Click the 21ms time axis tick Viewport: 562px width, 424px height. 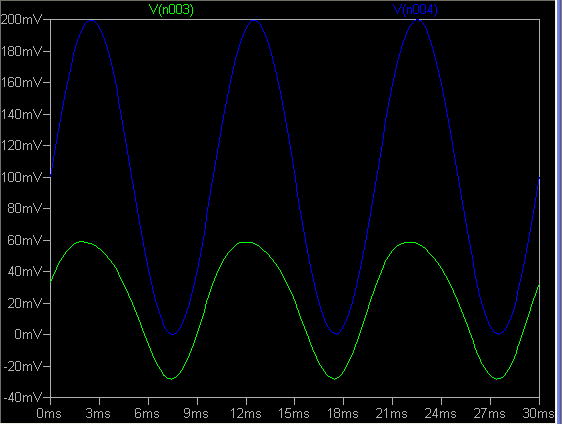pyautogui.click(x=392, y=400)
